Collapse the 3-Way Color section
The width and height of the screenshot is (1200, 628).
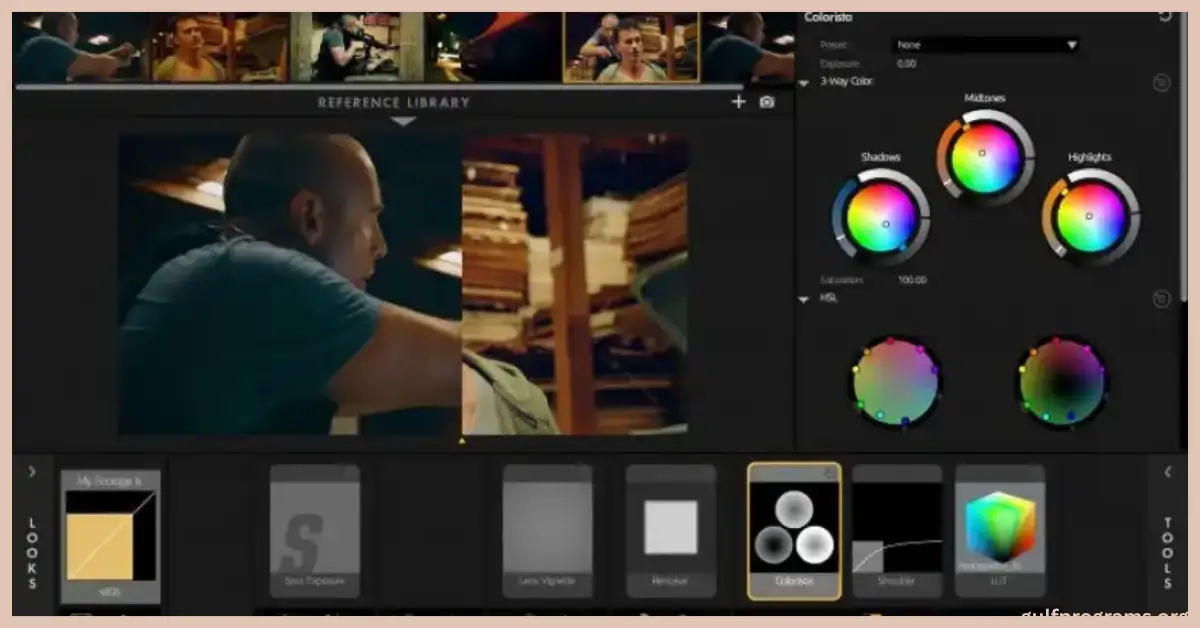point(804,83)
